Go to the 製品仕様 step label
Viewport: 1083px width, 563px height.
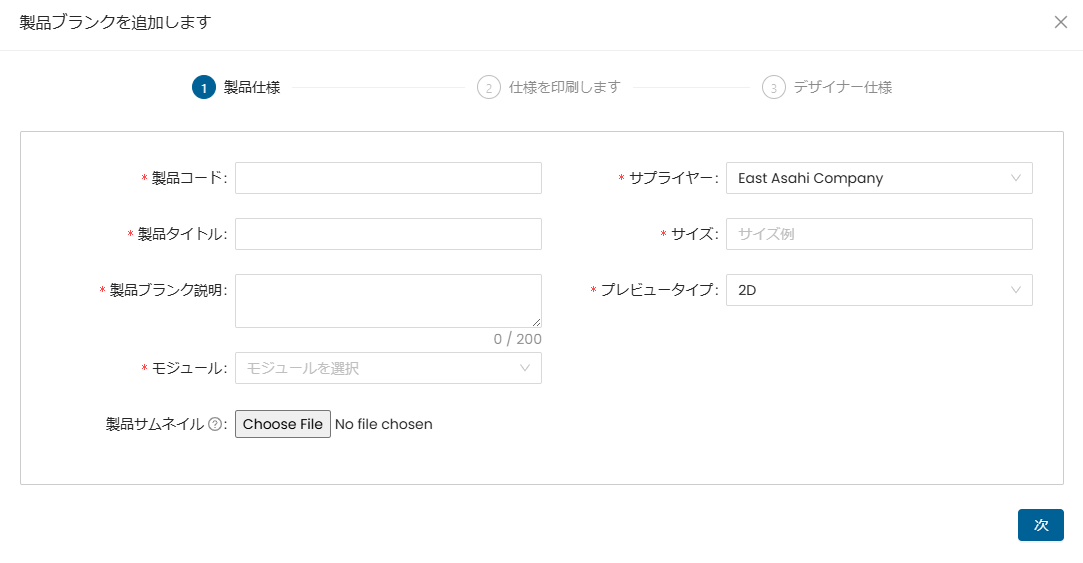coord(252,88)
